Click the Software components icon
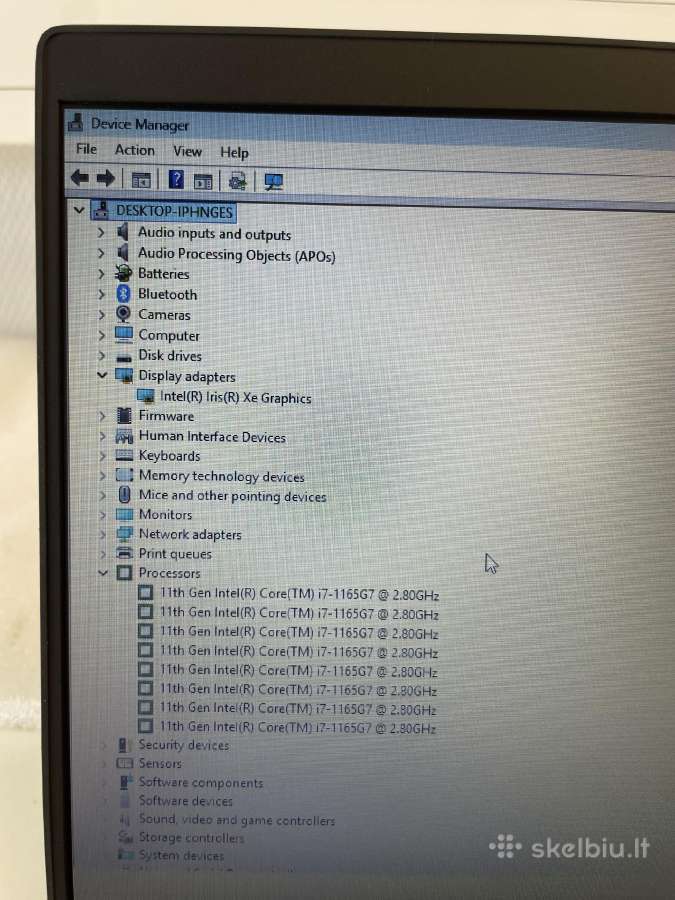675x900 pixels. coord(126,782)
